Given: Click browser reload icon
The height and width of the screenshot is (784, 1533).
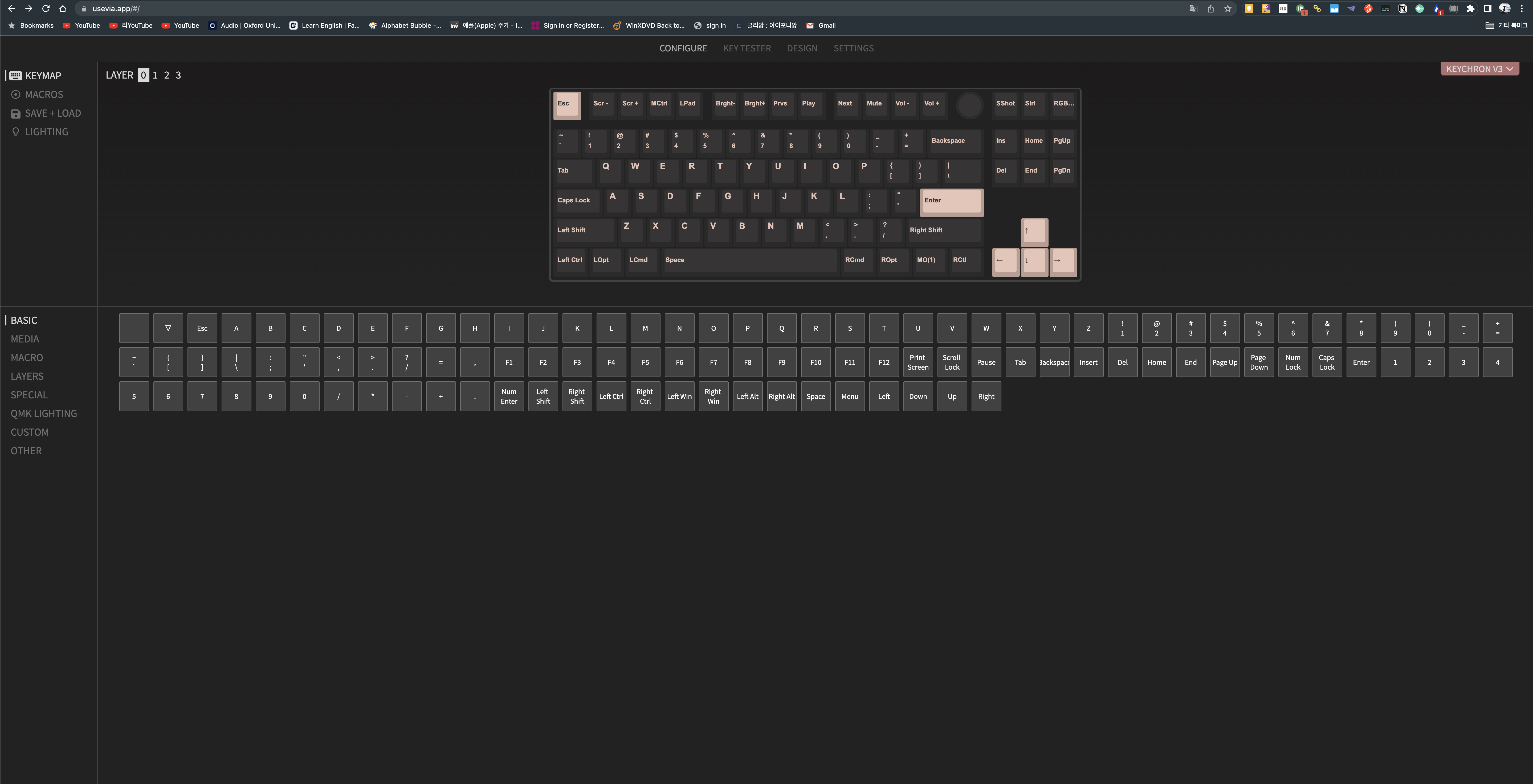Looking at the screenshot, I should point(46,8).
